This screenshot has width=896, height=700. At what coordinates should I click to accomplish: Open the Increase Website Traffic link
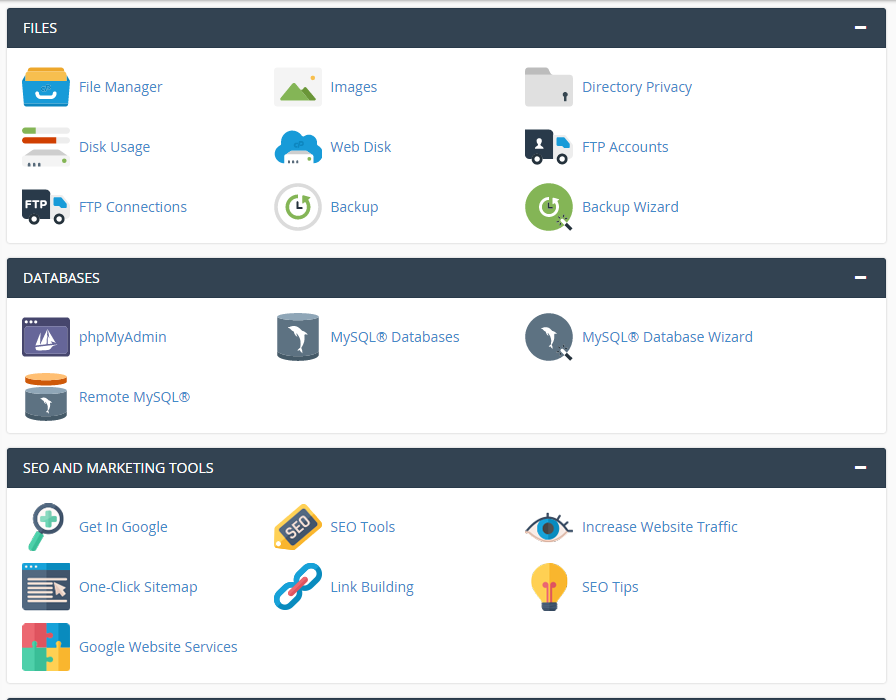pos(660,527)
